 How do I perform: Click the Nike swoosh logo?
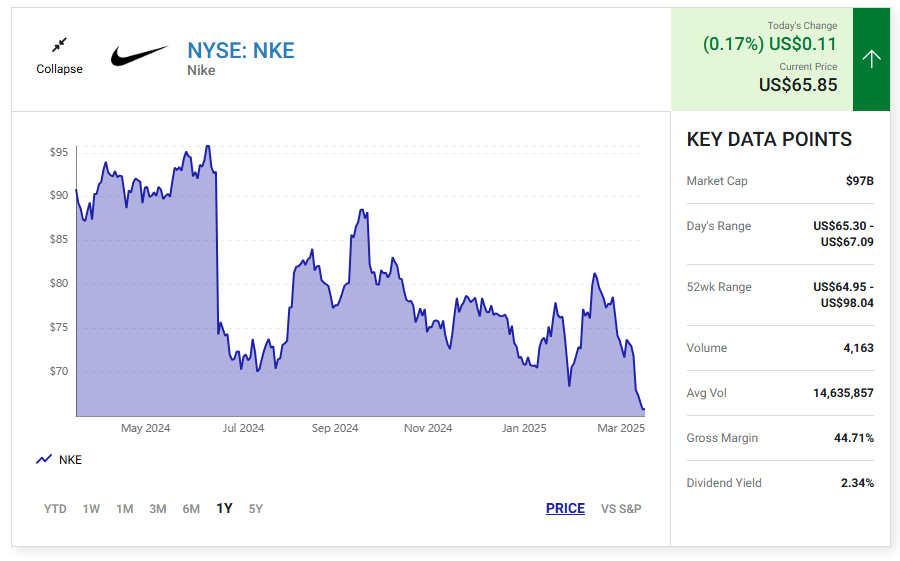tap(139, 56)
